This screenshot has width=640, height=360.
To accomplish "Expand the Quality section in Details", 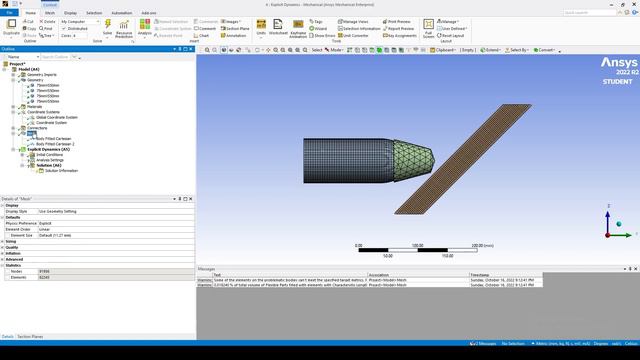I will pyautogui.click(x=2, y=247).
